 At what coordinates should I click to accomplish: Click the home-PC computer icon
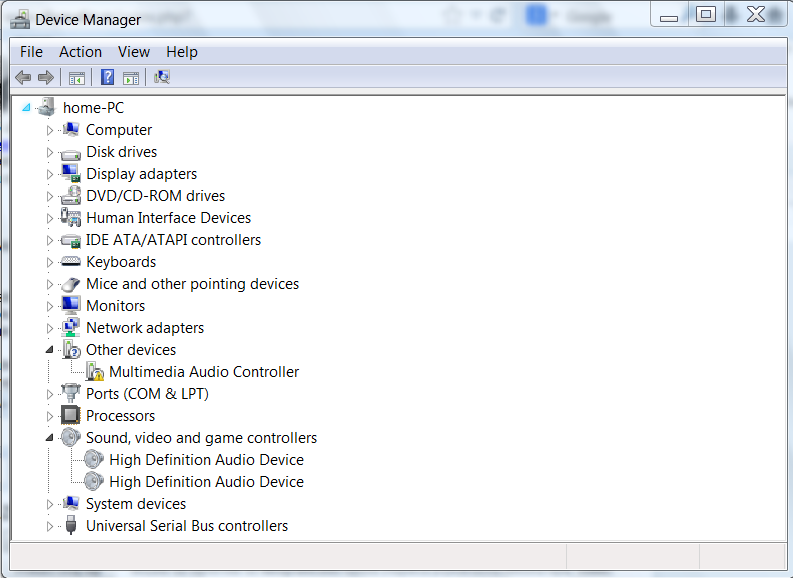click(x=47, y=107)
